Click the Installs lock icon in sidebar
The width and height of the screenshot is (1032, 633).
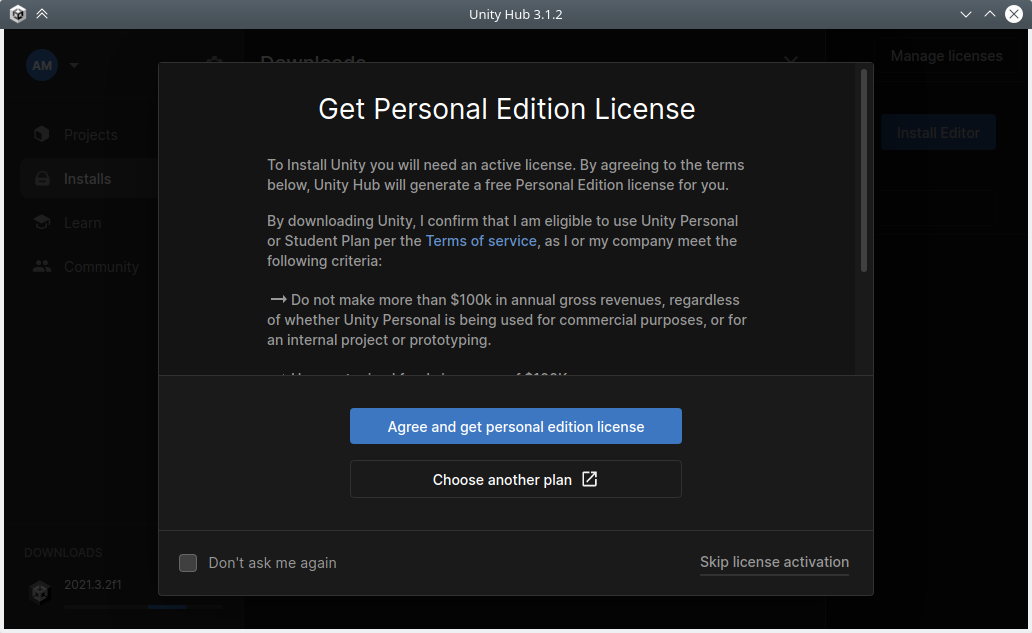coord(41,179)
